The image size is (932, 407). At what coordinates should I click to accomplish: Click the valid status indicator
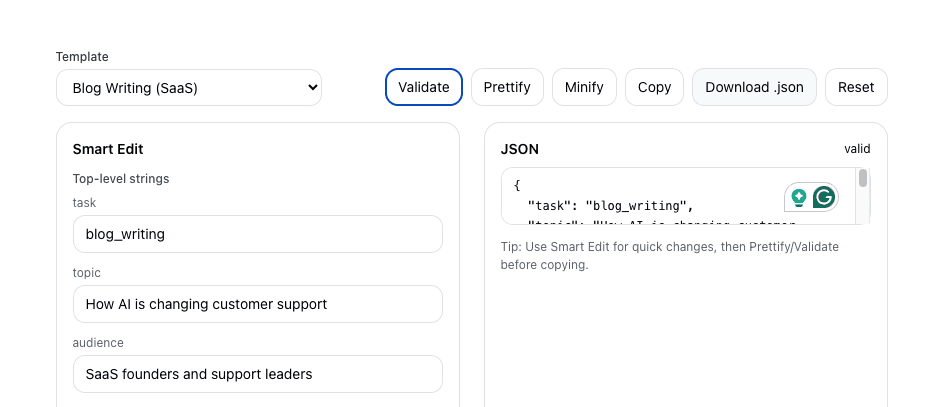(857, 149)
